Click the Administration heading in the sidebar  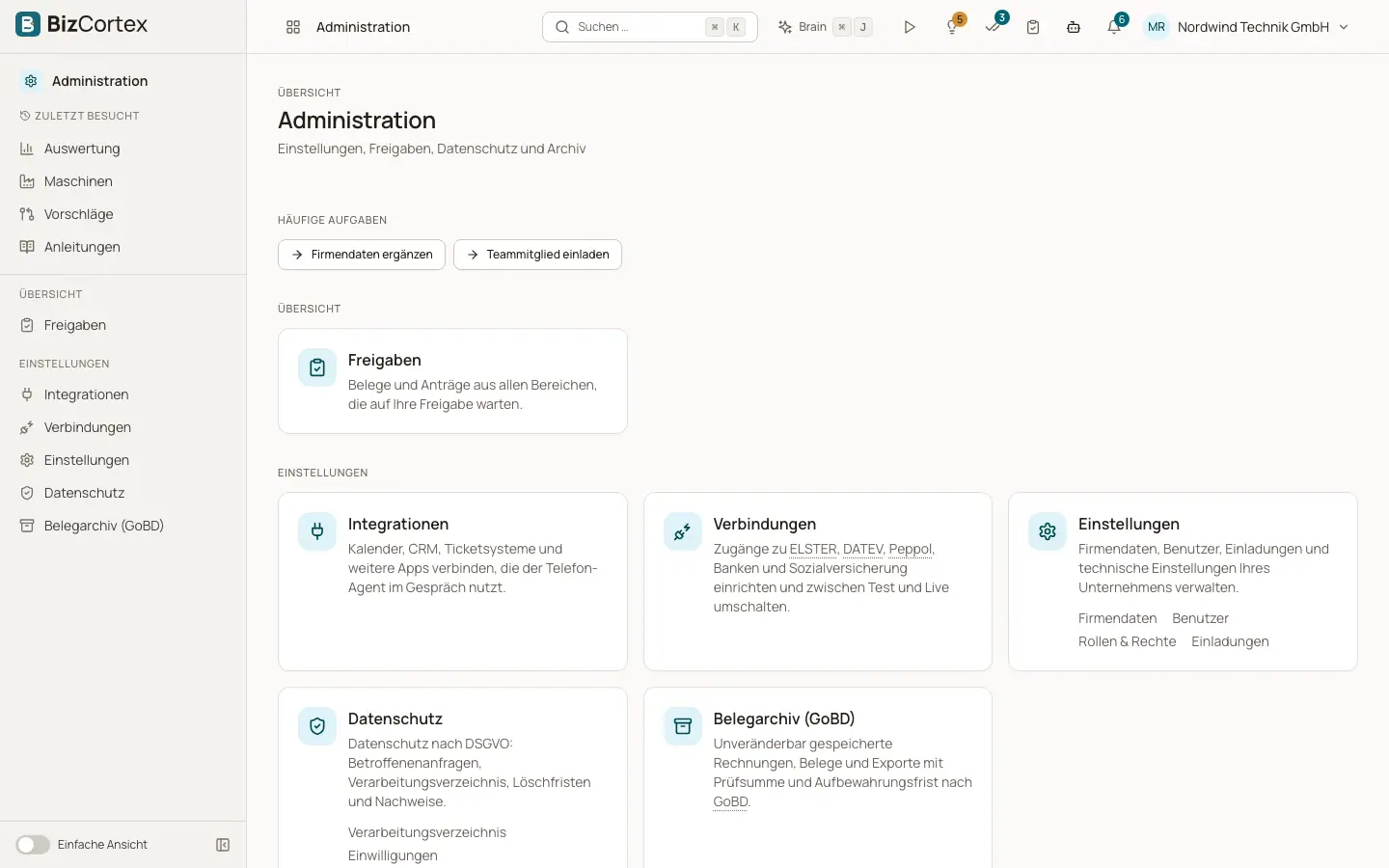tap(99, 81)
